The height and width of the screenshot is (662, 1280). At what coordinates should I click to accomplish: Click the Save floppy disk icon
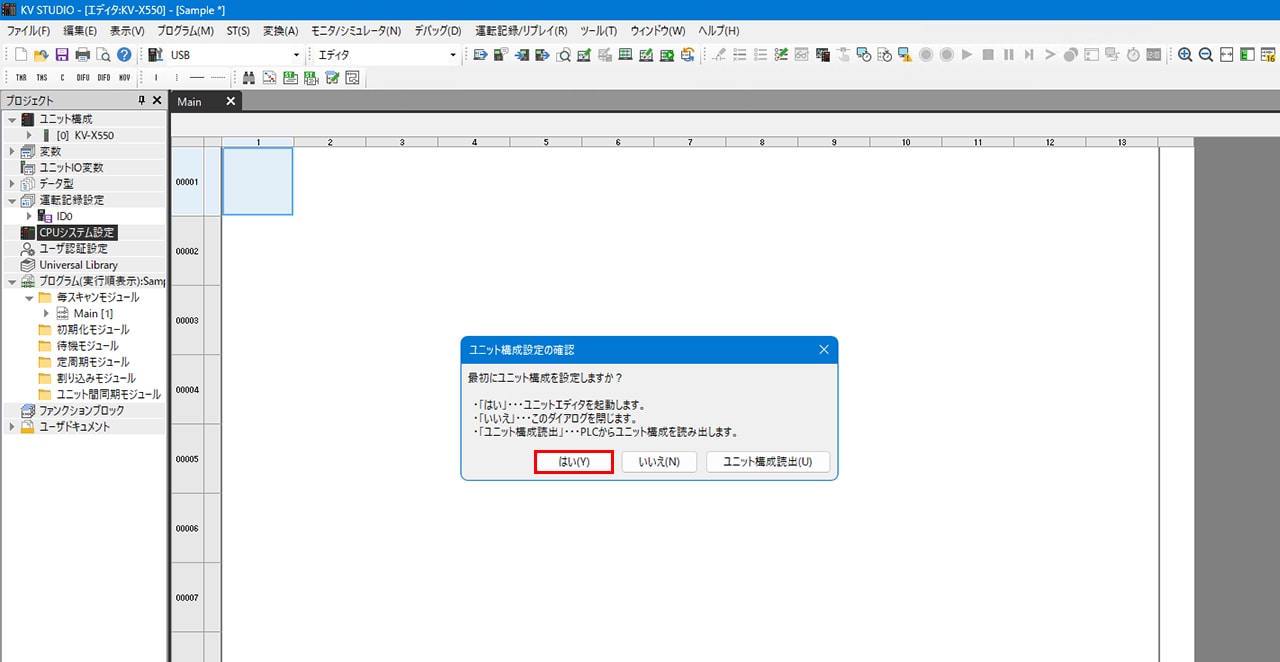pos(62,55)
